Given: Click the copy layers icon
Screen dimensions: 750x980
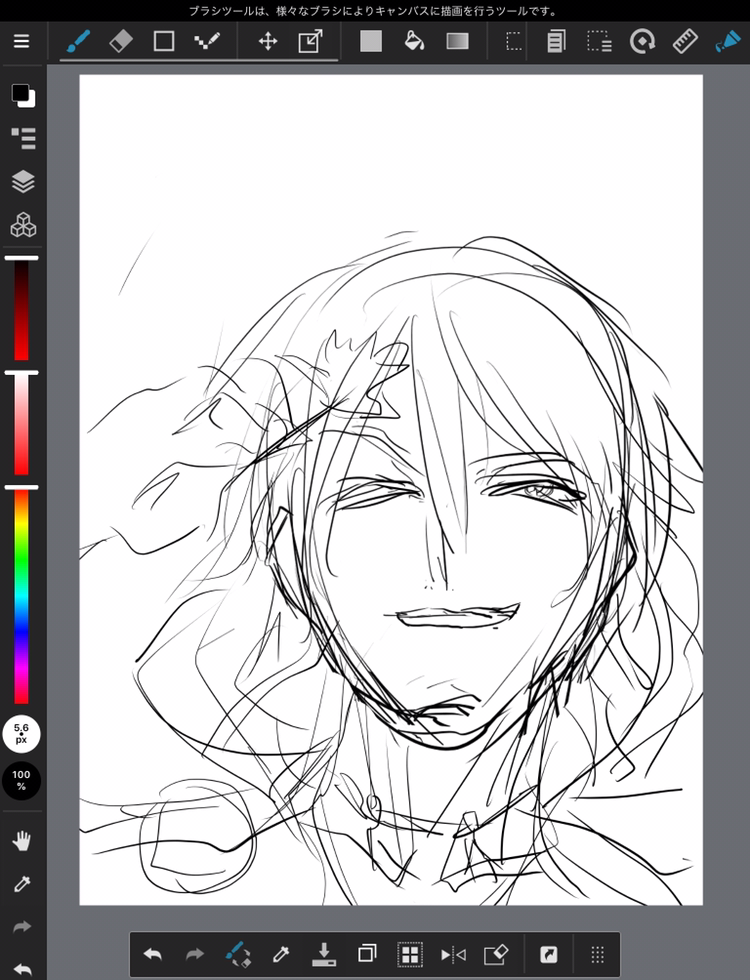Looking at the screenshot, I should pos(367,954).
